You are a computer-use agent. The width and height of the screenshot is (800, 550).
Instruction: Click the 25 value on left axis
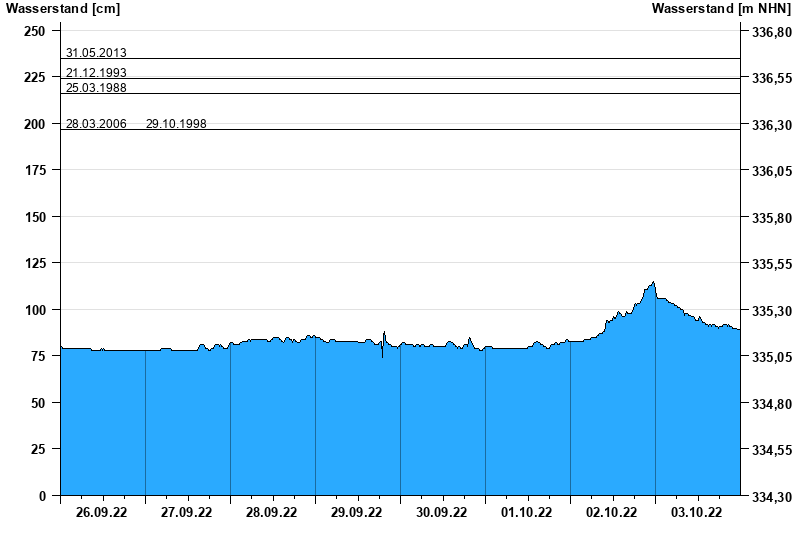pos(38,449)
